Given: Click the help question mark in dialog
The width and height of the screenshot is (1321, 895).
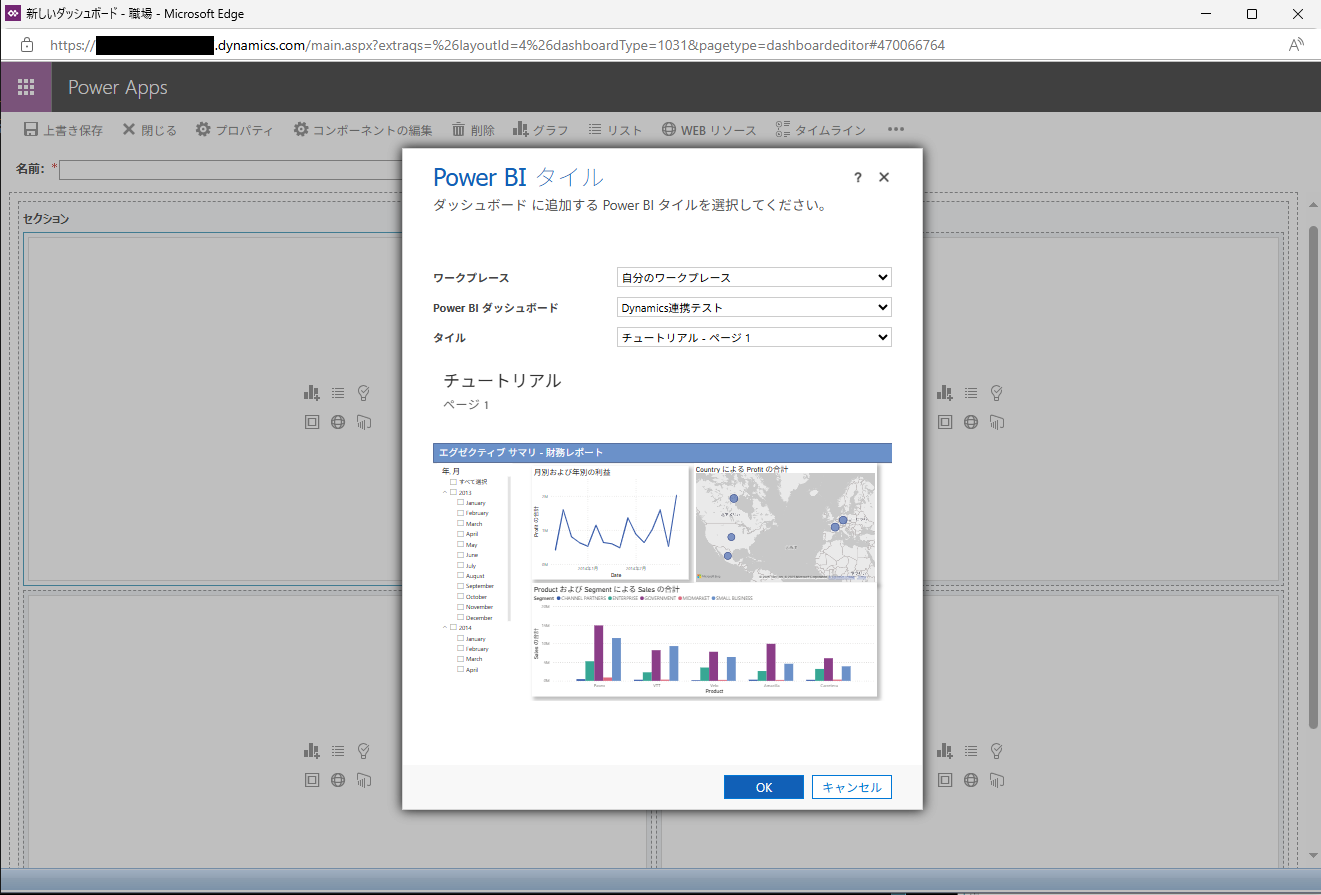Looking at the screenshot, I should 858,177.
